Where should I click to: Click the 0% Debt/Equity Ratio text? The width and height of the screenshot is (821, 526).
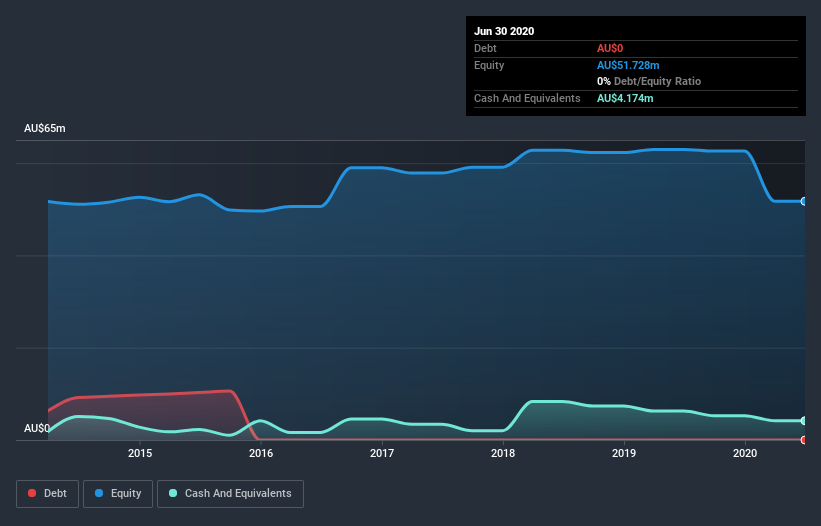649,81
